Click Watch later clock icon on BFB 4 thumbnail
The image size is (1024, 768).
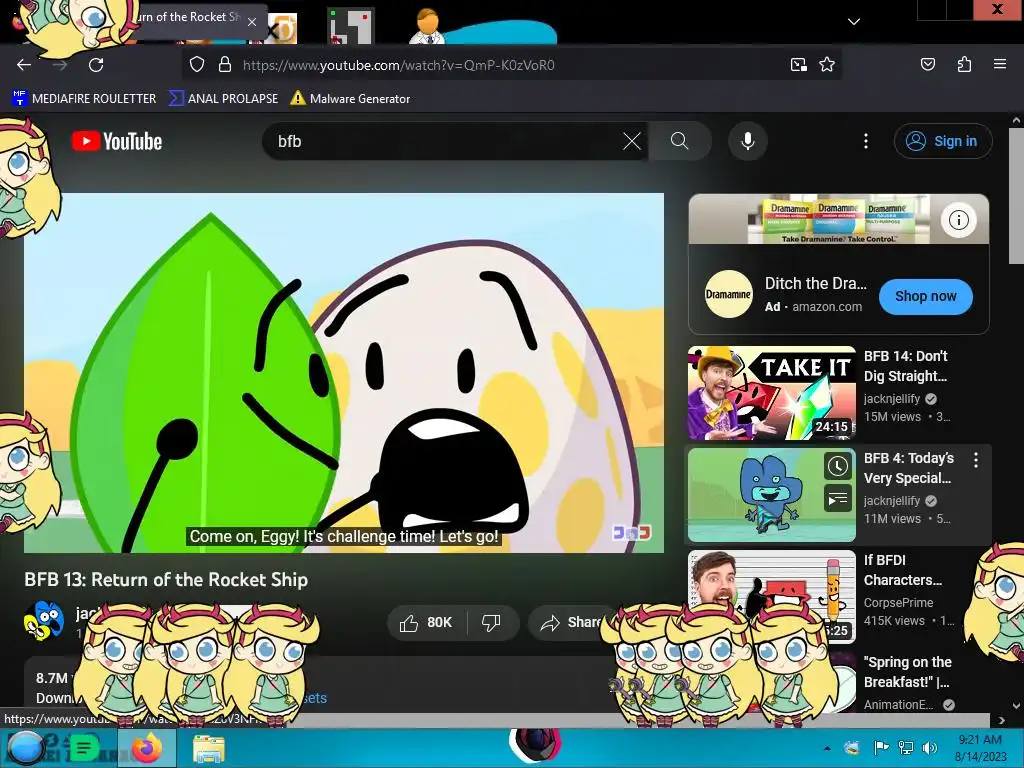click(x=838, y=466)
